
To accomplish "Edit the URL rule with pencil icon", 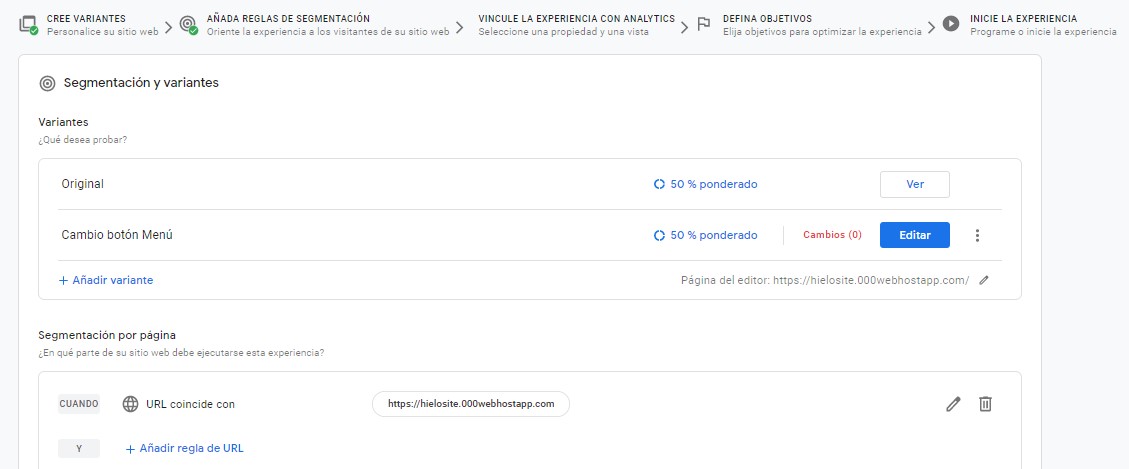I will [953, 404].
